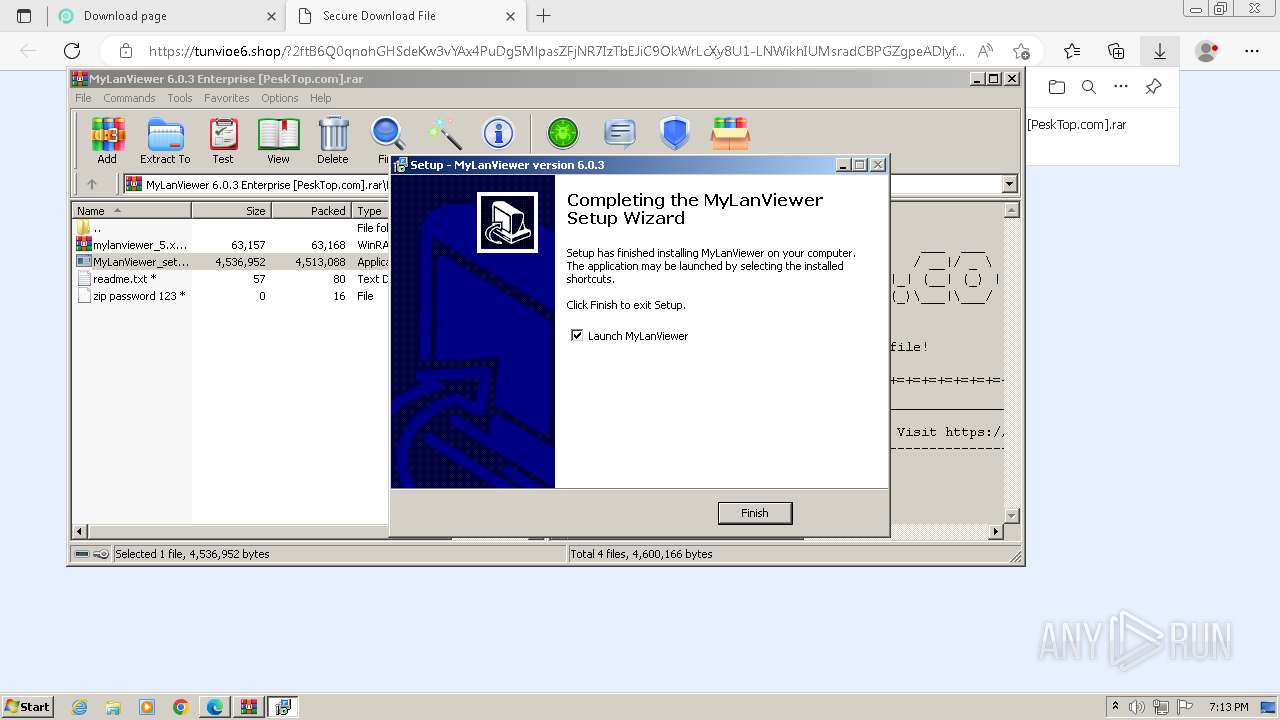
Task: Open the [PeskTop.com].rar download entry
Action: click(1076, 125)
